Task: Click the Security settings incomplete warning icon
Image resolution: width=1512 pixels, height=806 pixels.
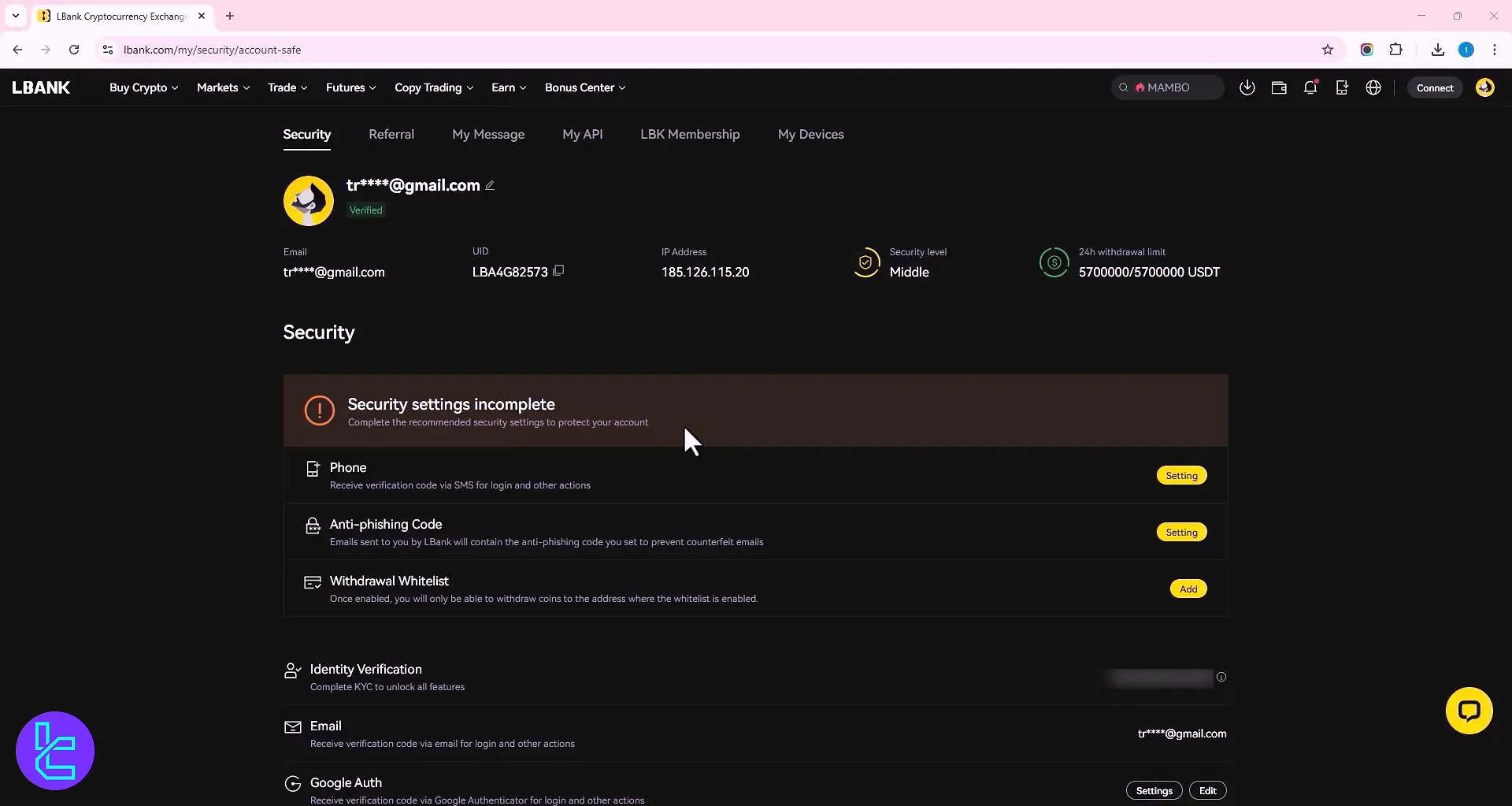Action: click(x=319, y=410)
